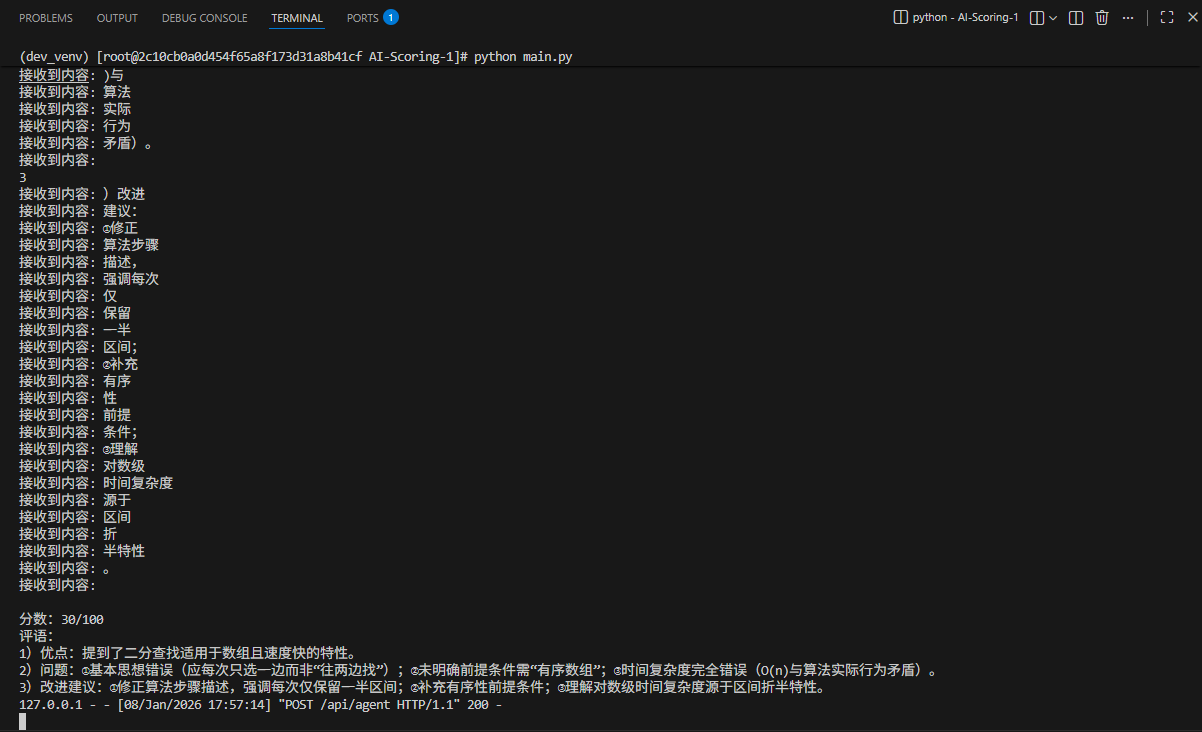Image resolution: width=1202 pixels, height=732 pixels.
Task: Click the 'python main.py' command text
Action: pos(522,58)
